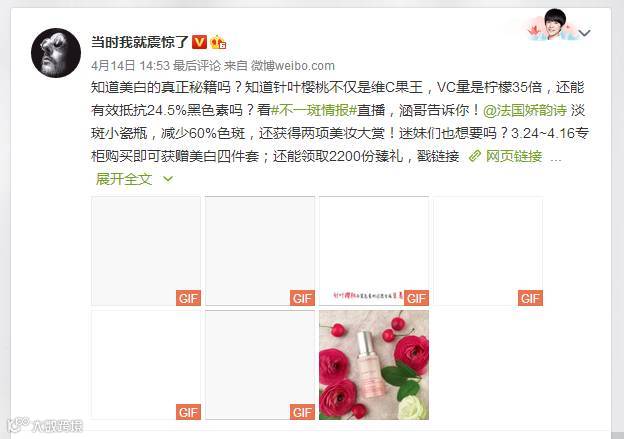Image resolution: width=624 pixels, height=439 pixels.
Task: Open the 网页链接 web link
Action: point(514,156)
